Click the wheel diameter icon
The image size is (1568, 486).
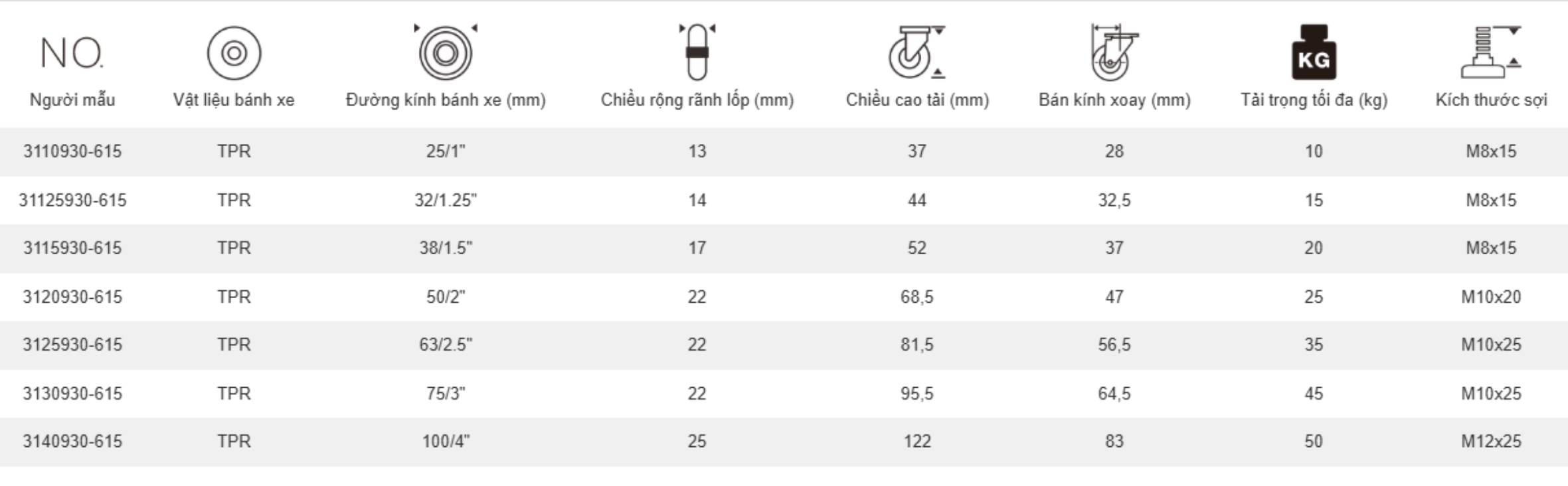pyautogui.click(x=446, y=52)
